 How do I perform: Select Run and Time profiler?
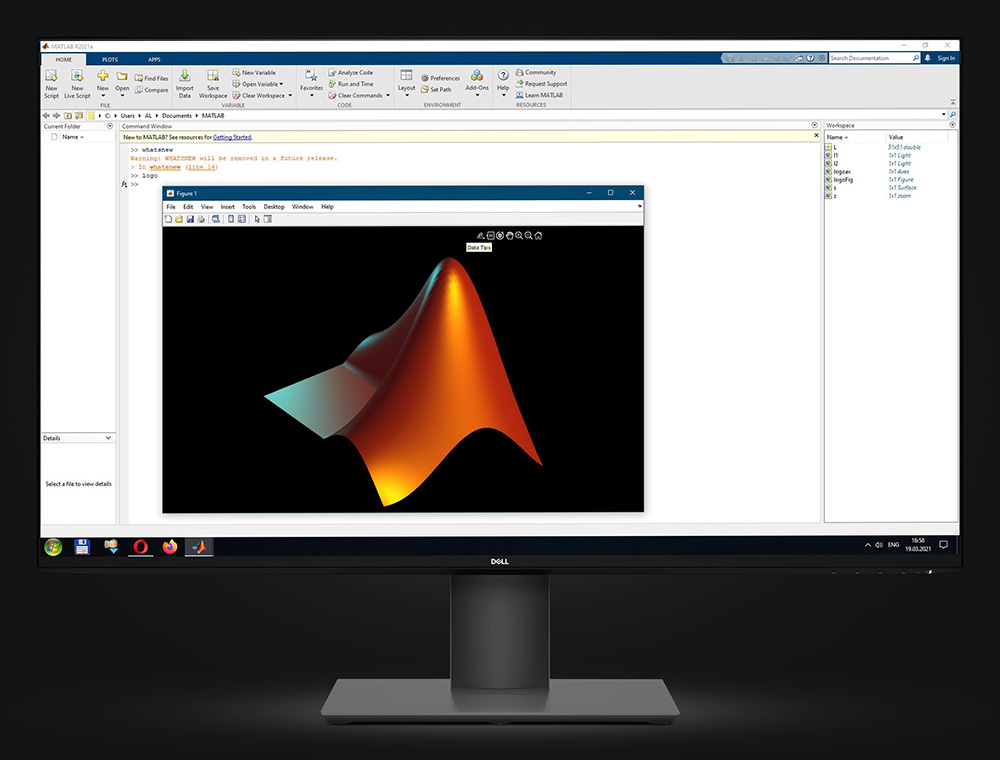(351, 84)
